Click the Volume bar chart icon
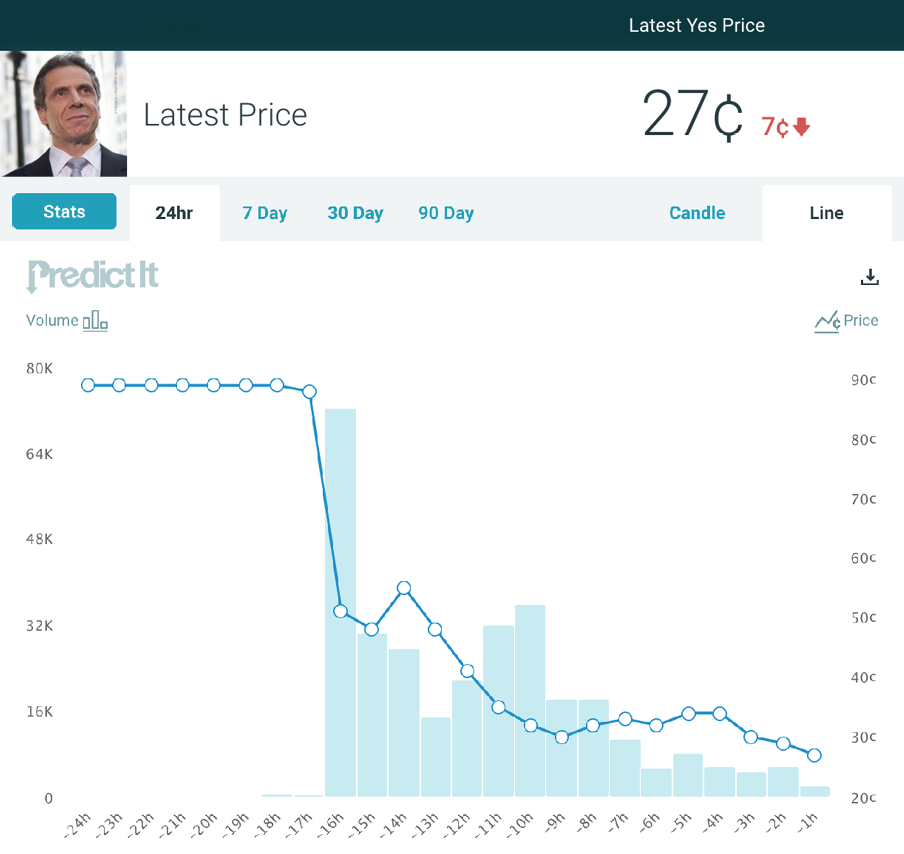904x854 pixels. (95, 321)
